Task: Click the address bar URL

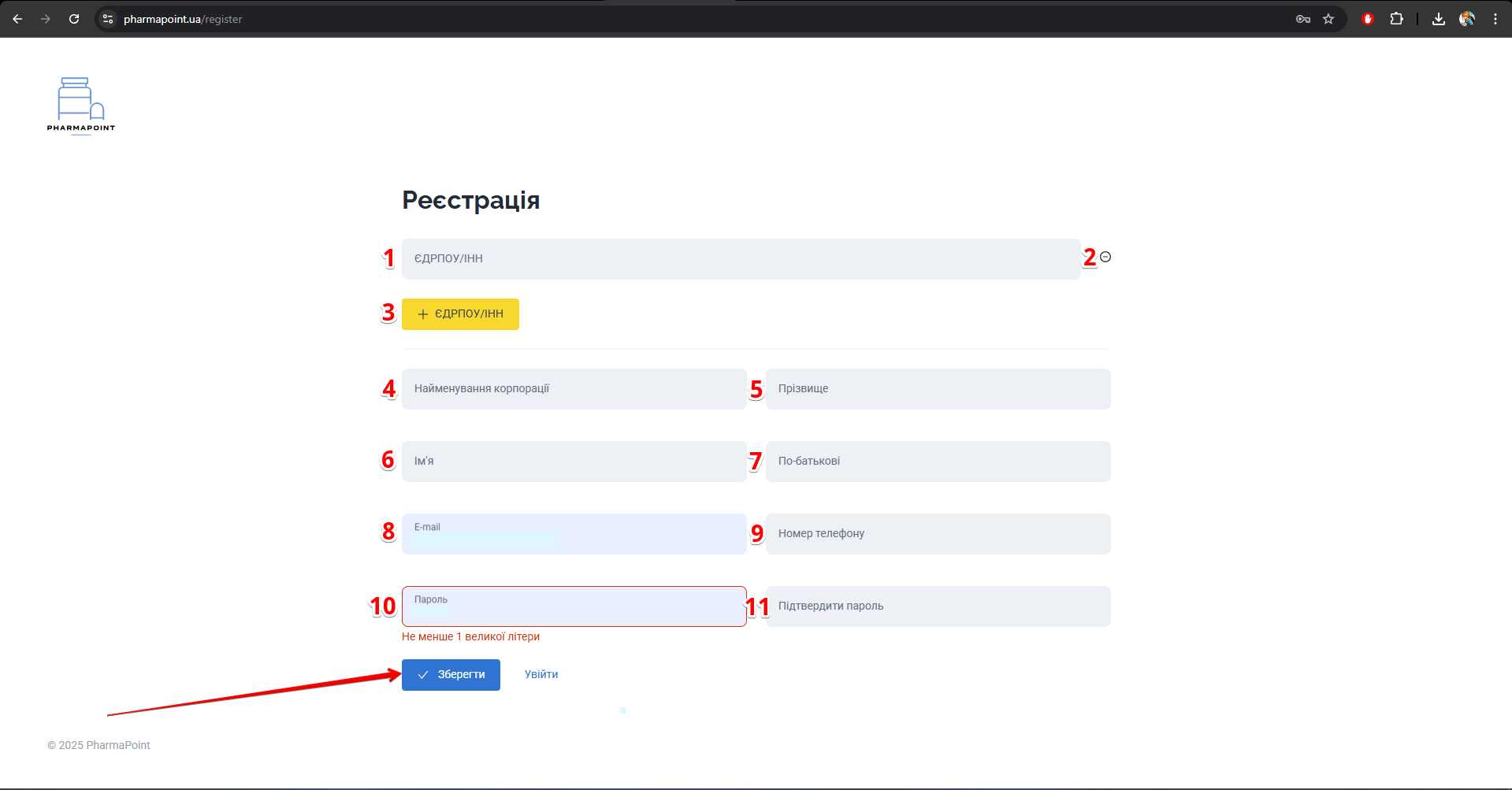Action: [x=183, y=19]
